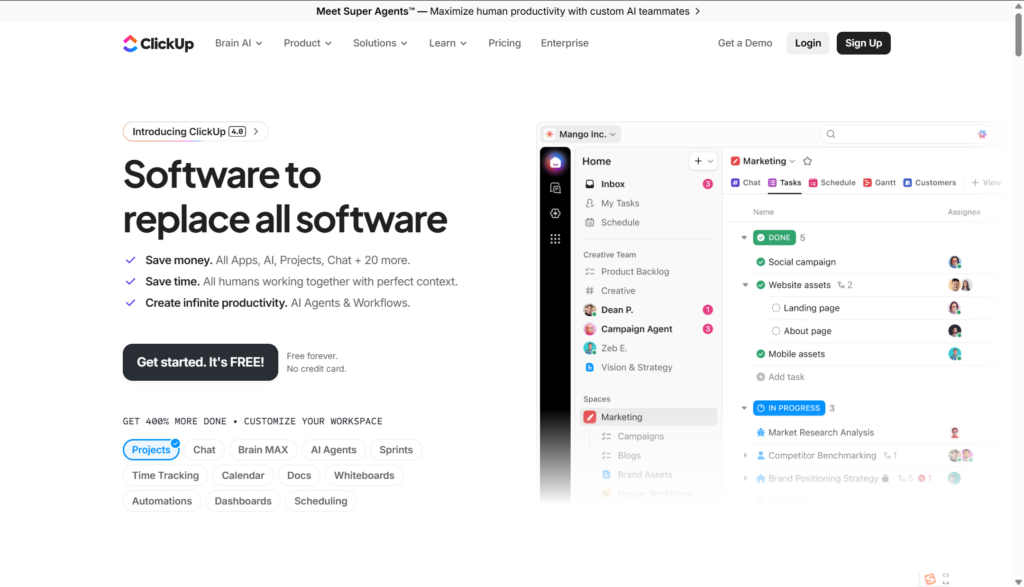Screen dimensions: 1024x587
Task: Toggle the Website assets done checkmark
Action: [760, 285]
